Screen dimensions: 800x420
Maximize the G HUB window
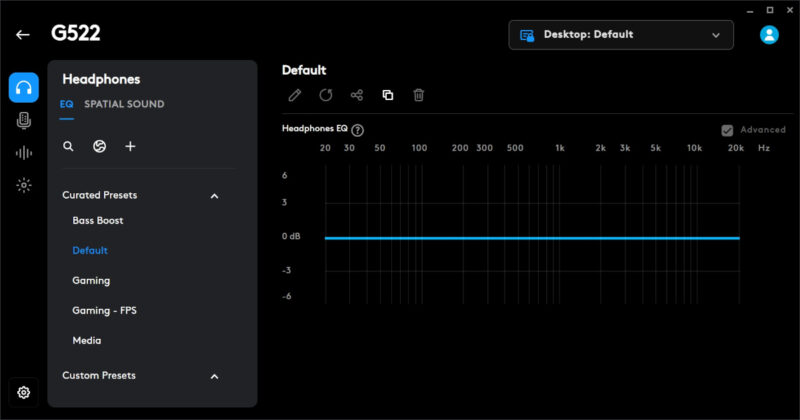click(x=770, y=10)
